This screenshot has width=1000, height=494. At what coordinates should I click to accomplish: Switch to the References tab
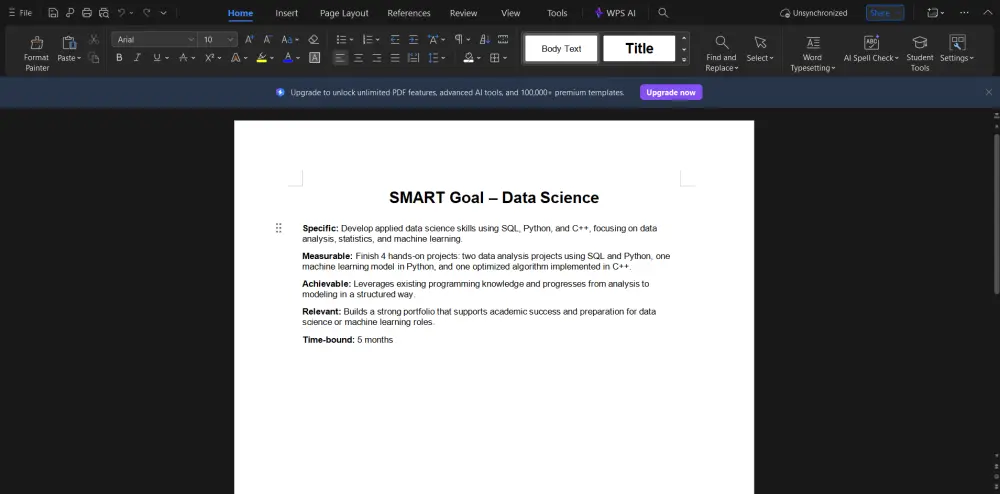point(409,13)
